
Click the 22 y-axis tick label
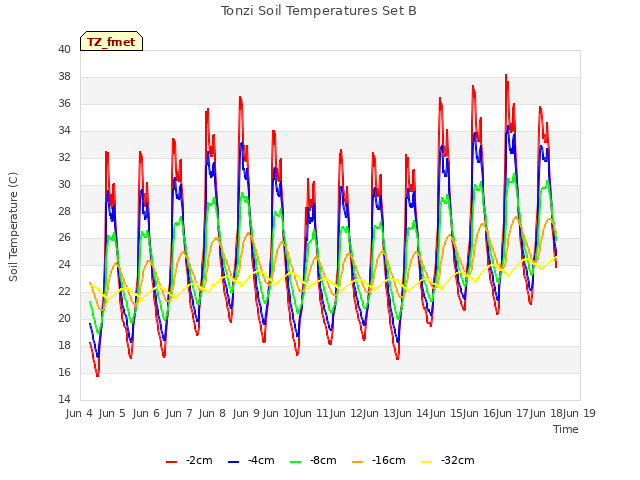point(64,291)
